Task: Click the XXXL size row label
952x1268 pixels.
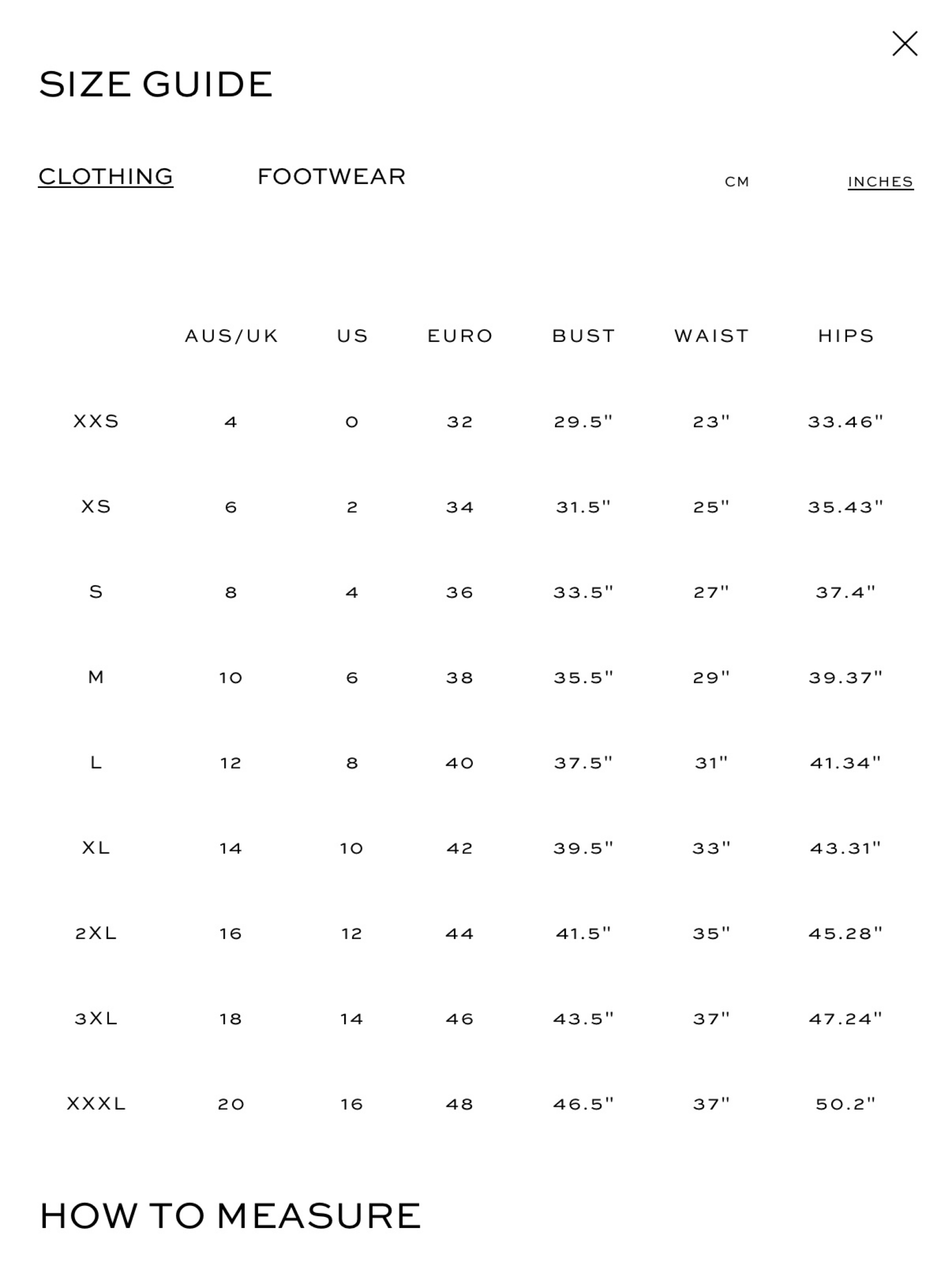Action: pos(96,1103)
